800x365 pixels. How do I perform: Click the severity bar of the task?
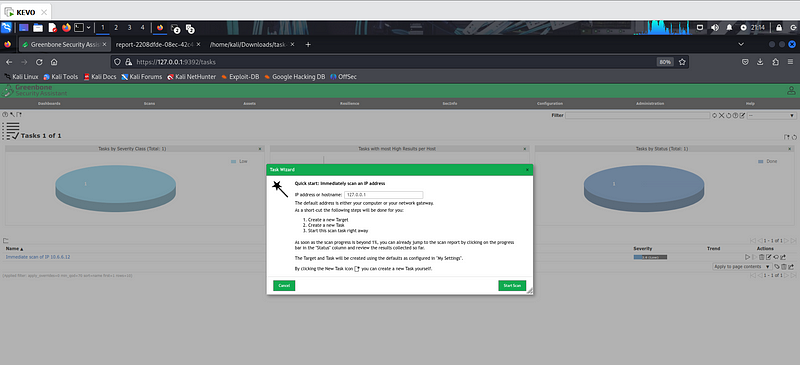(x=650, y=257)
